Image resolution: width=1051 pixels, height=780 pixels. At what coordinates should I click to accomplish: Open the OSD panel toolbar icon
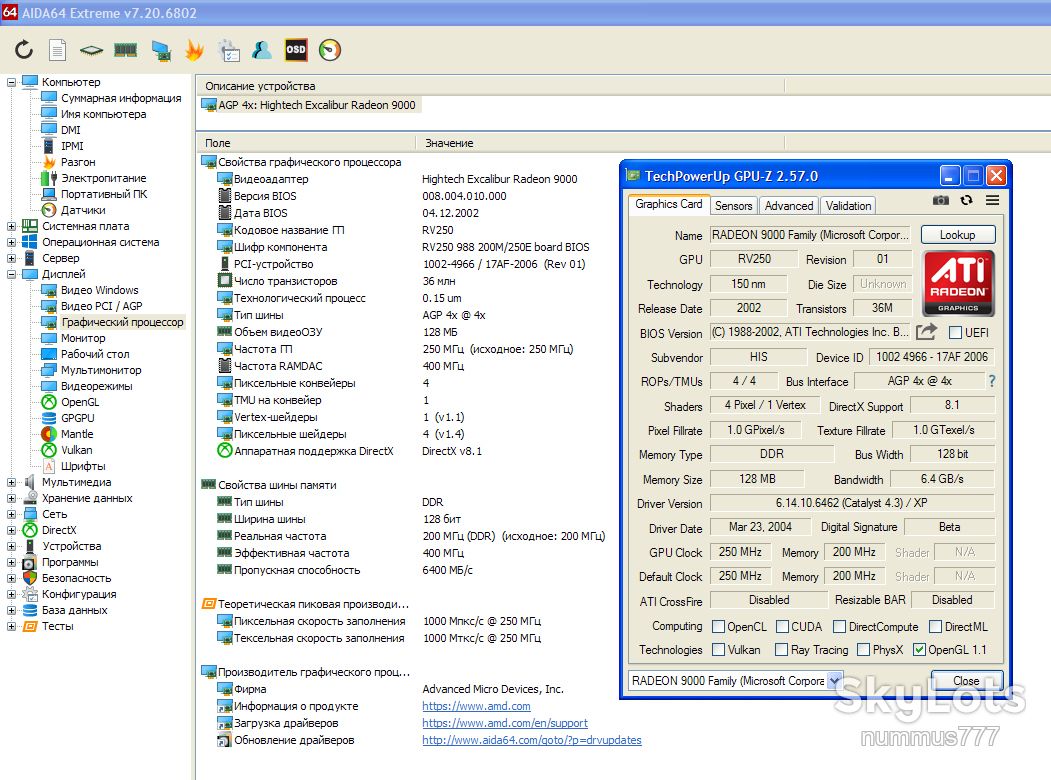[296, 50]
